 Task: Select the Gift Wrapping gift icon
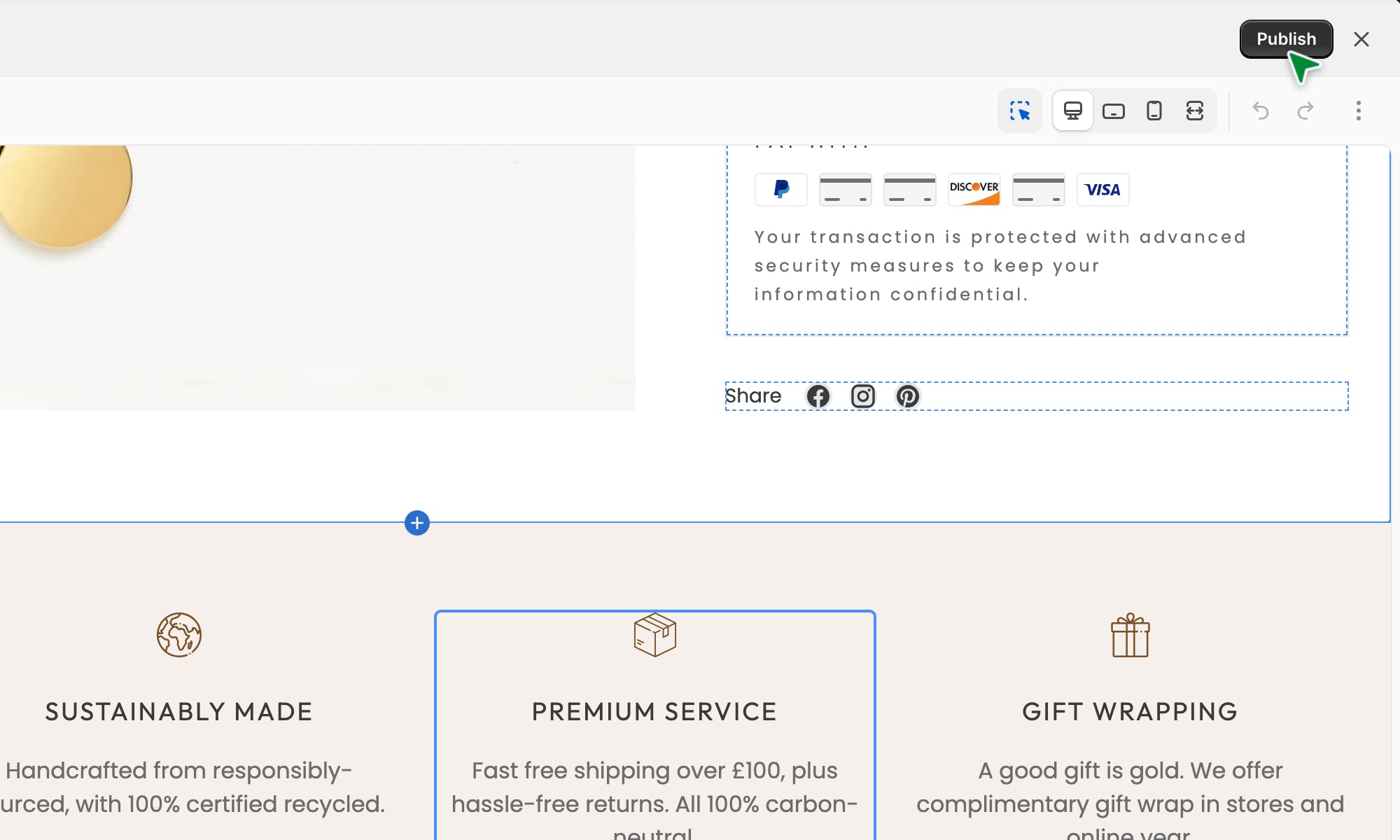[1130, 636]
